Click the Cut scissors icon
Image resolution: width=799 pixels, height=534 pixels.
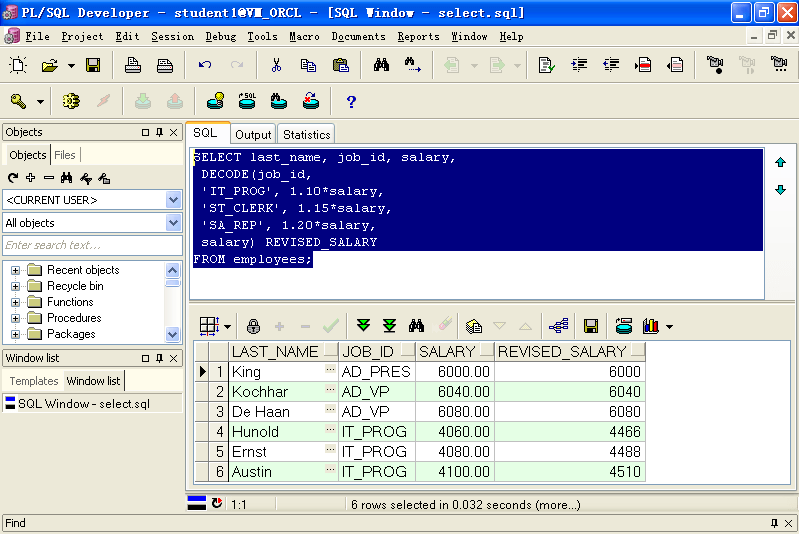click(275, 66)
